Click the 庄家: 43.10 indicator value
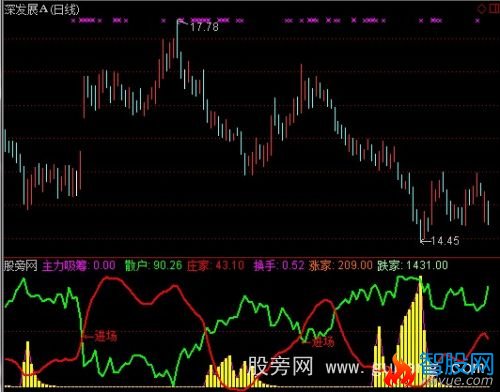This screenshot has width=500, height=392. [x=216, y=266]
